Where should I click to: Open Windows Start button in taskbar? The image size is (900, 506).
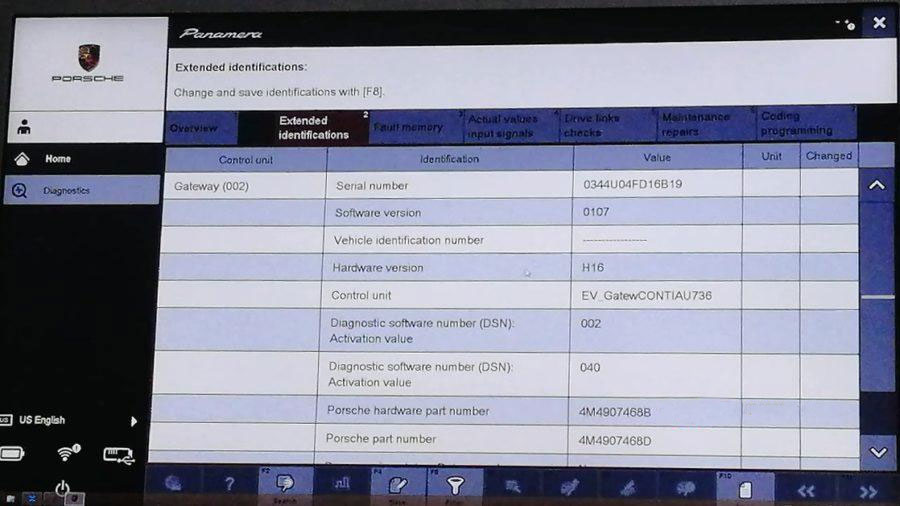pyautogui.click(x=10, y=499)
